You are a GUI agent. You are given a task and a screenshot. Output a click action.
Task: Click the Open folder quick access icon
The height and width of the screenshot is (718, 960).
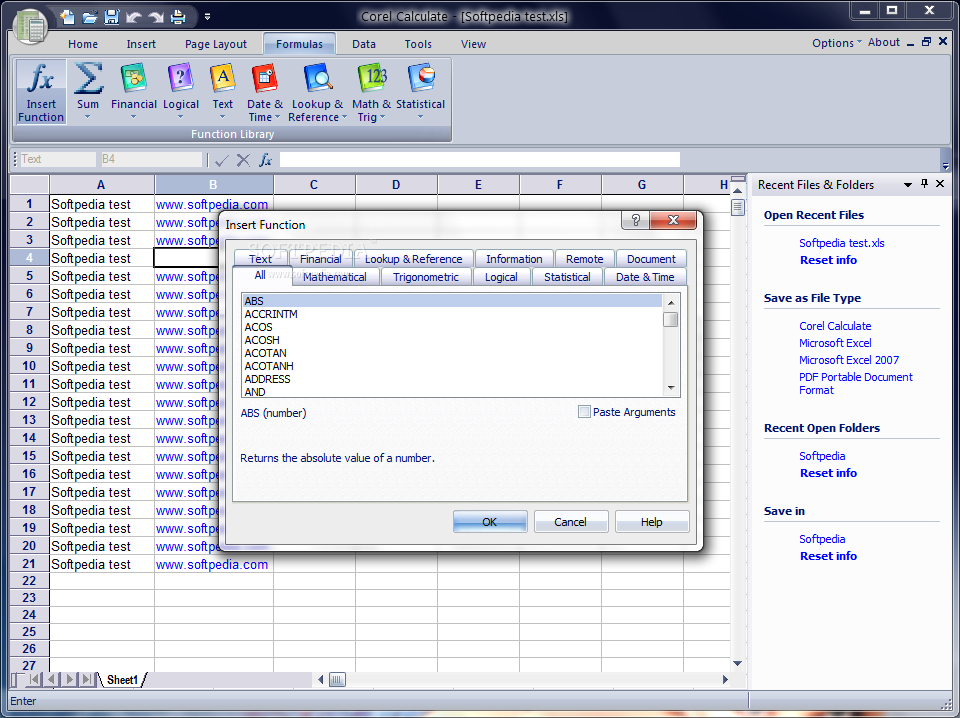pos(89,17)
